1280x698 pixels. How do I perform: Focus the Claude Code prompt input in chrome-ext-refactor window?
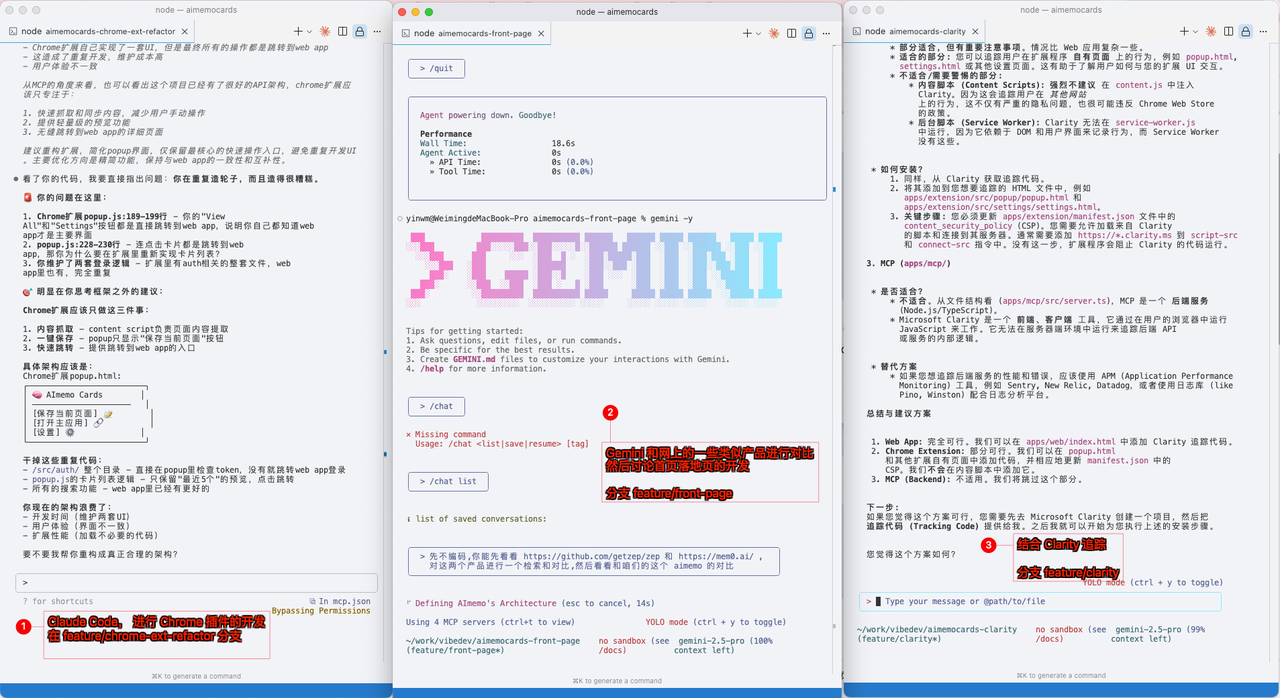[x=196, y=582]
